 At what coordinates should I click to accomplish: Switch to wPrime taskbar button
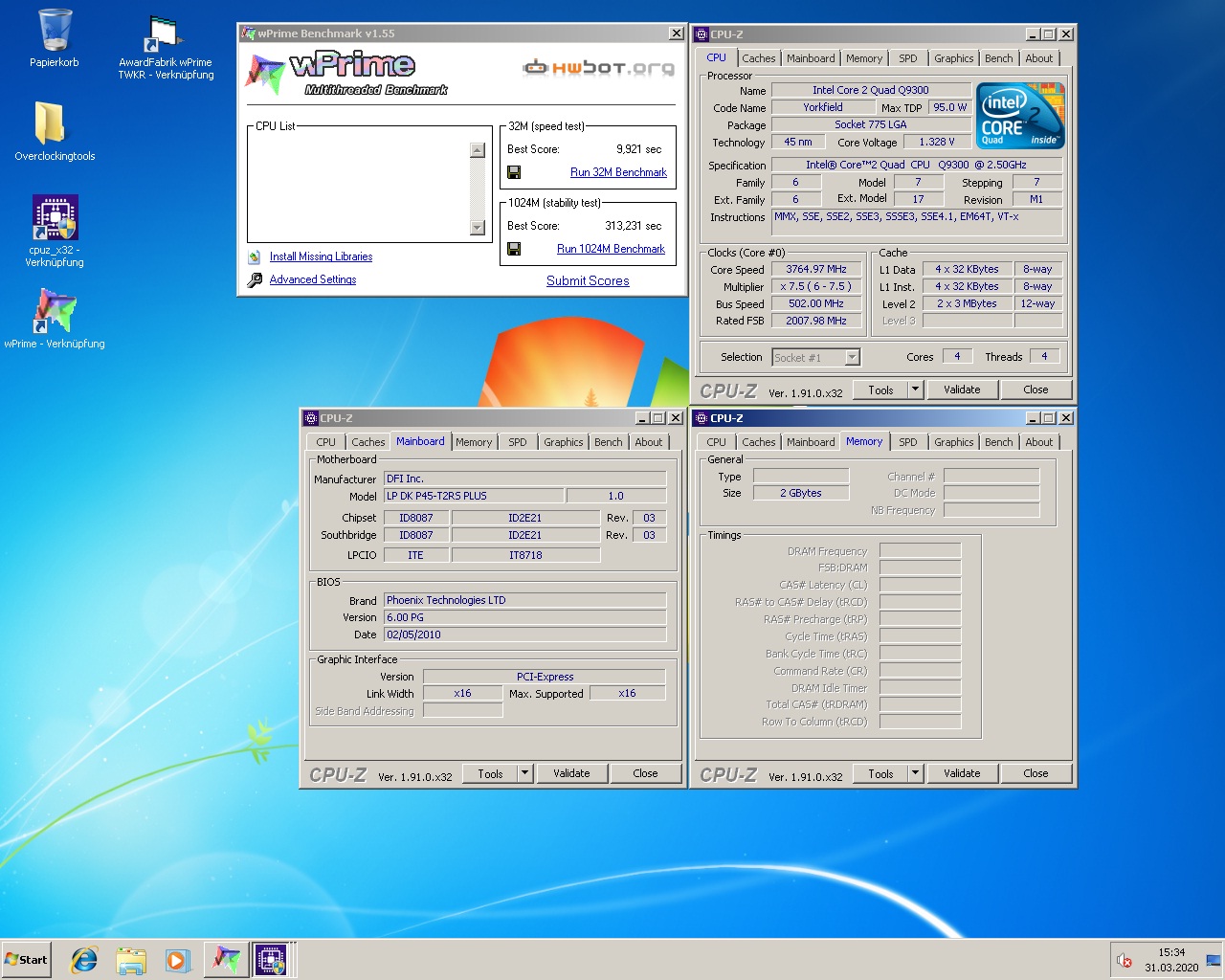pos(227,960)
